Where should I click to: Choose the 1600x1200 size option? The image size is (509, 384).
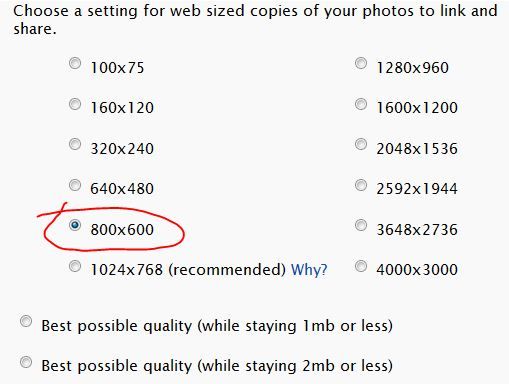coord(361,104)
